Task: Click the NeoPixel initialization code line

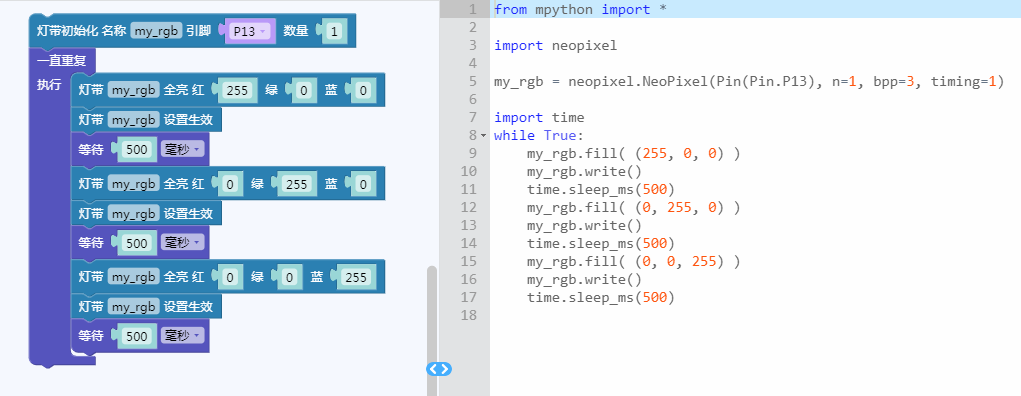Action: [749, 81]
